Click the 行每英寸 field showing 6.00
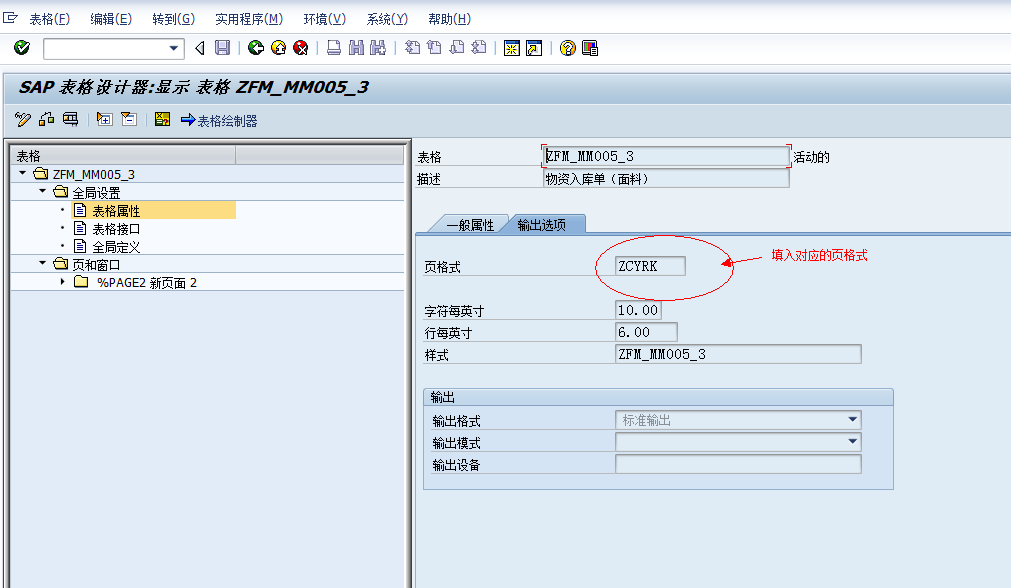Image resolution: width=1011 pixels, height=588 pixels. click(x=646, y=332)
